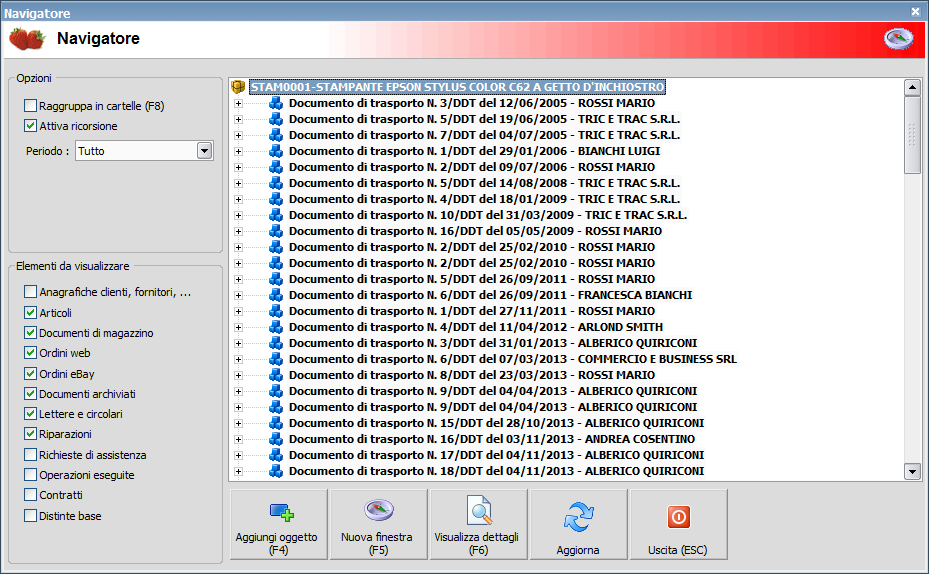Click icon of DDT N. 3 del 12/06/2005
This screenshot has height=574, width=929.
276,103
